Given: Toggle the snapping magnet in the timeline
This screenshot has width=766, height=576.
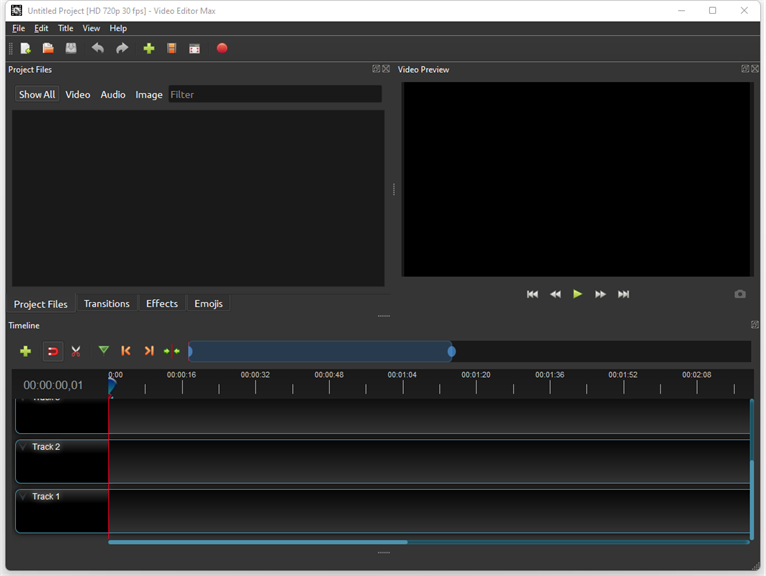Looking at the screenshot, I should [x=53, y=351].
